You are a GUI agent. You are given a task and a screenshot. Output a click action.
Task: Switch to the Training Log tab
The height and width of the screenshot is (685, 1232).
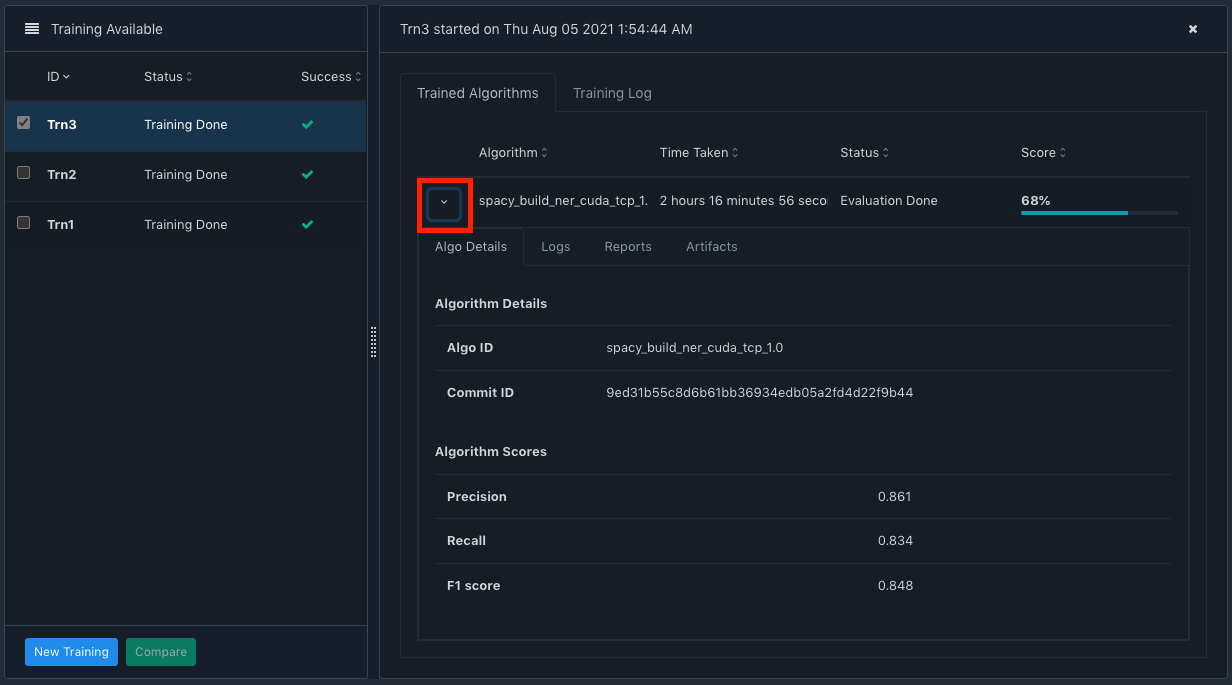(611, 92)
